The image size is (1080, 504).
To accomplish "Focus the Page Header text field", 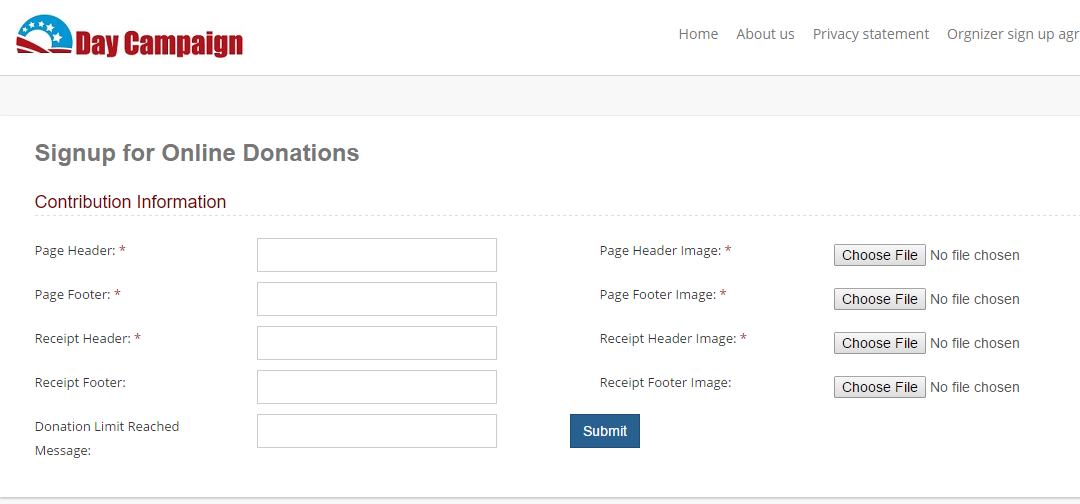I will point(377,255).
